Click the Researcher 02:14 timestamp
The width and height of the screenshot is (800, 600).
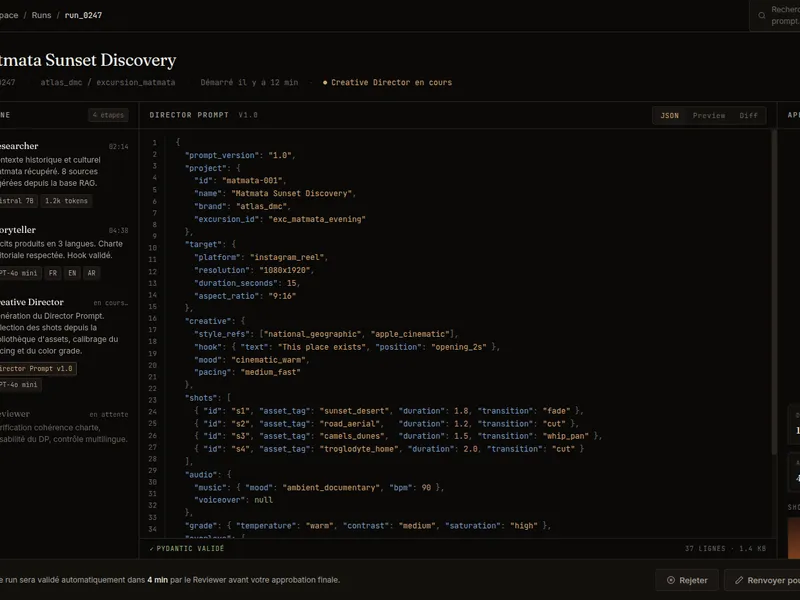tap(118, 146)
